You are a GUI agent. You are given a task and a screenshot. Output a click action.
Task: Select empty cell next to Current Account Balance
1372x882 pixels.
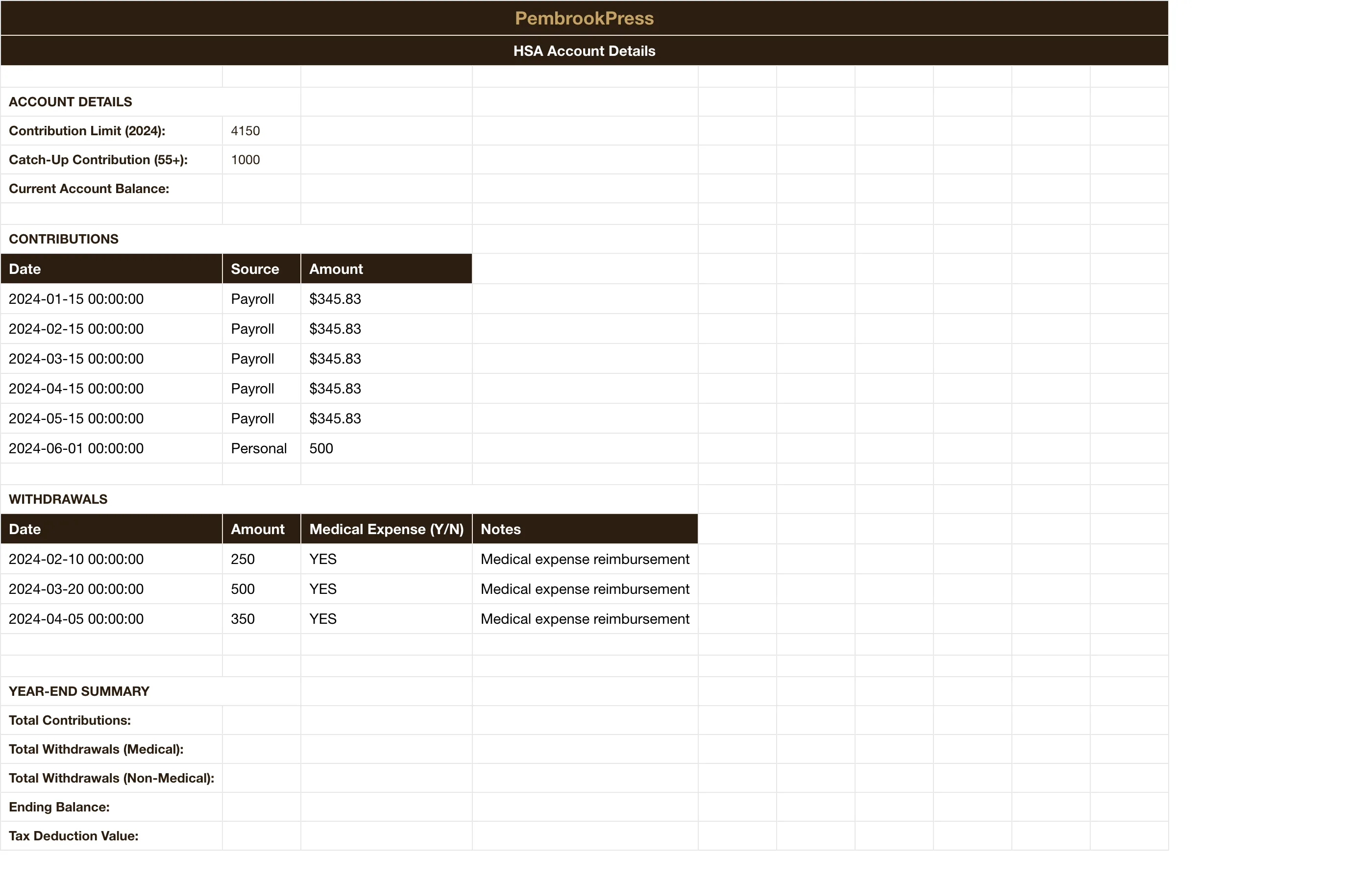(262, 189)
